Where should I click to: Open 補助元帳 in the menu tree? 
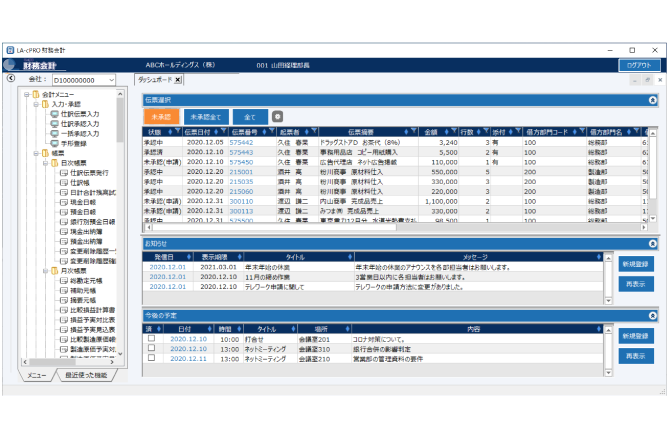click(x=83, y=290)
